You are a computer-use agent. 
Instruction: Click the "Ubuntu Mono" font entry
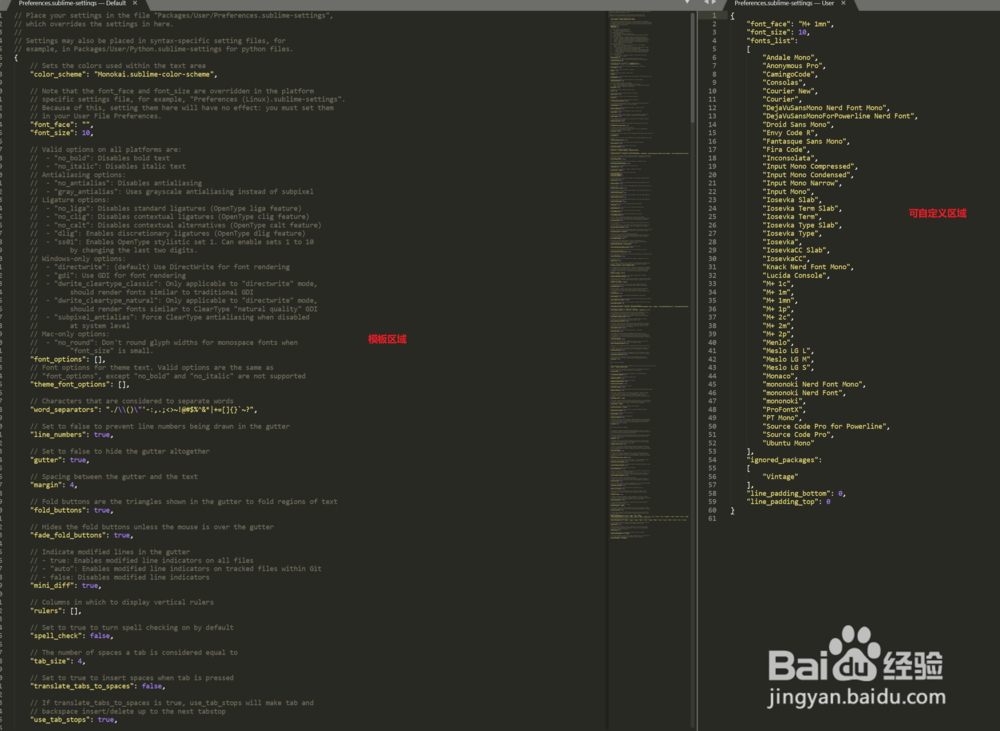tap(788, 443)
